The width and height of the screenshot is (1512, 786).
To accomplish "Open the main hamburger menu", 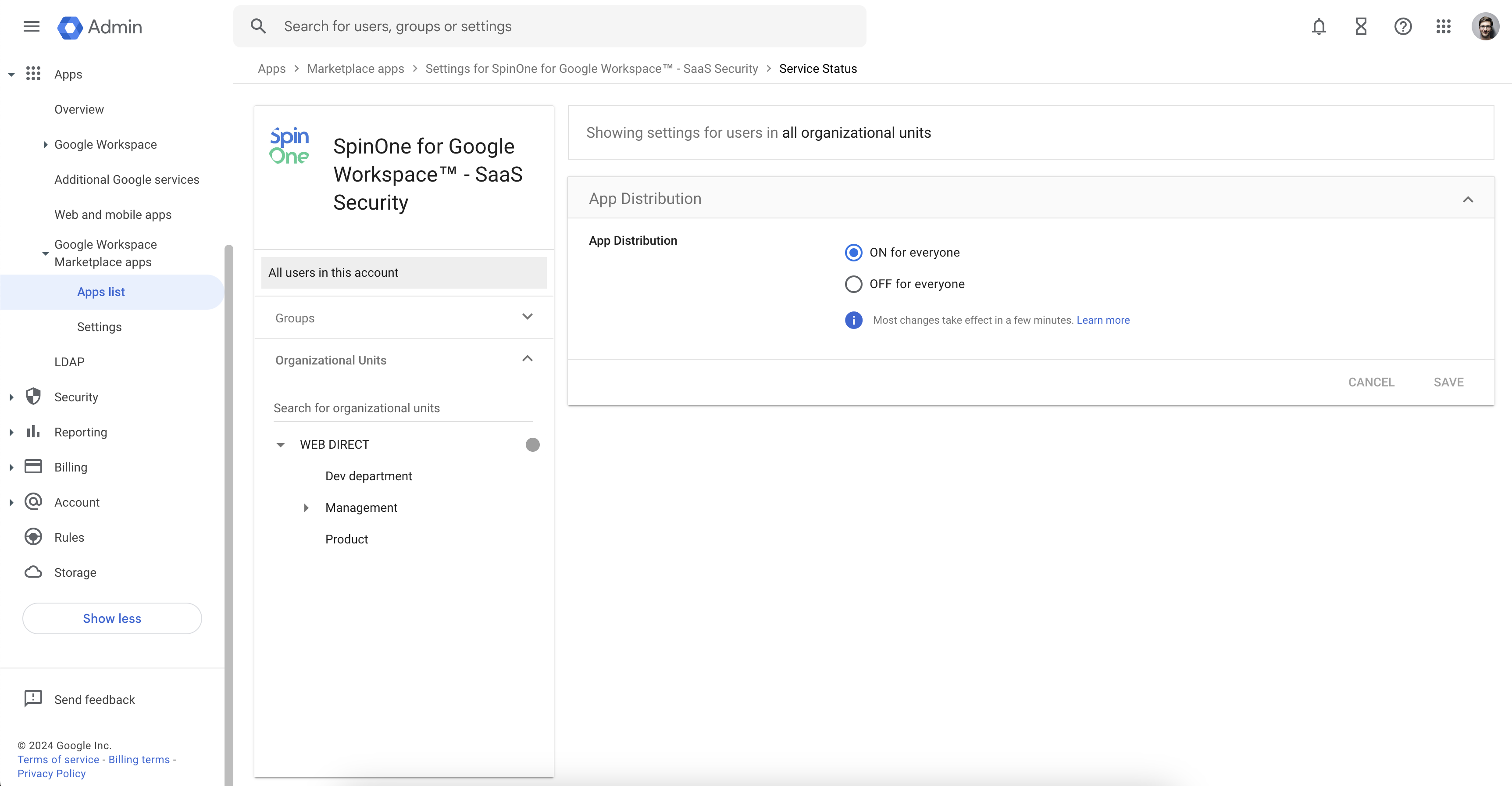I will pyautogui.click(x=32, y=26).
